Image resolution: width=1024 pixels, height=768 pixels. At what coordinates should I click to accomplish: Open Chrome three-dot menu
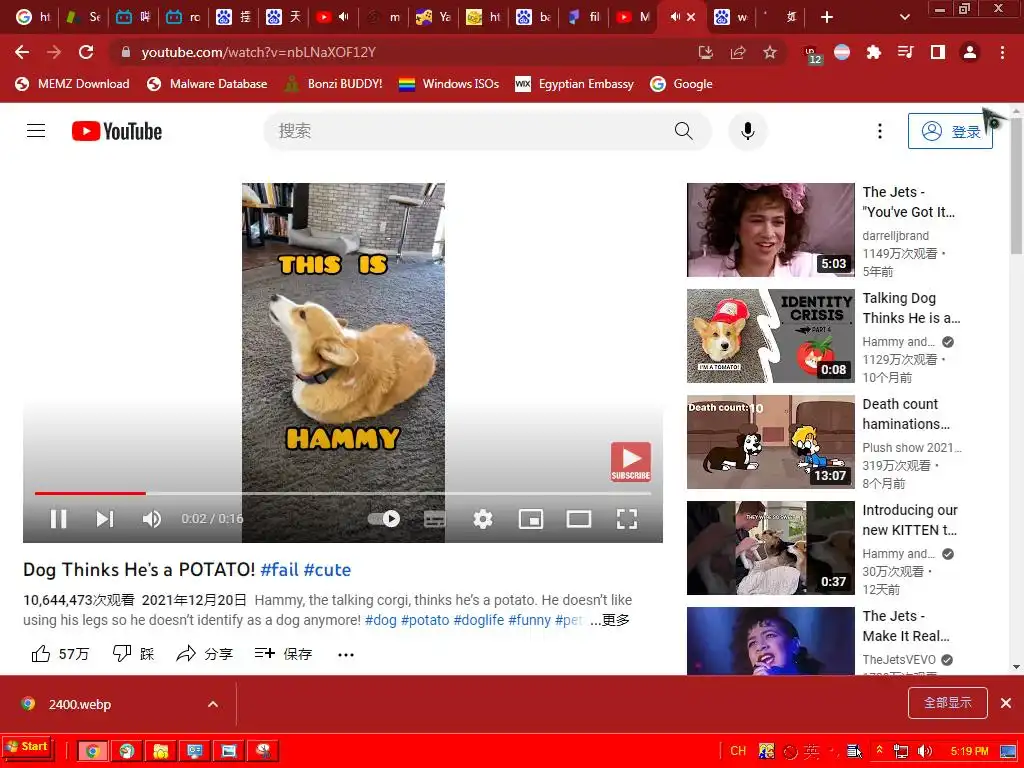coord(1002,52)
